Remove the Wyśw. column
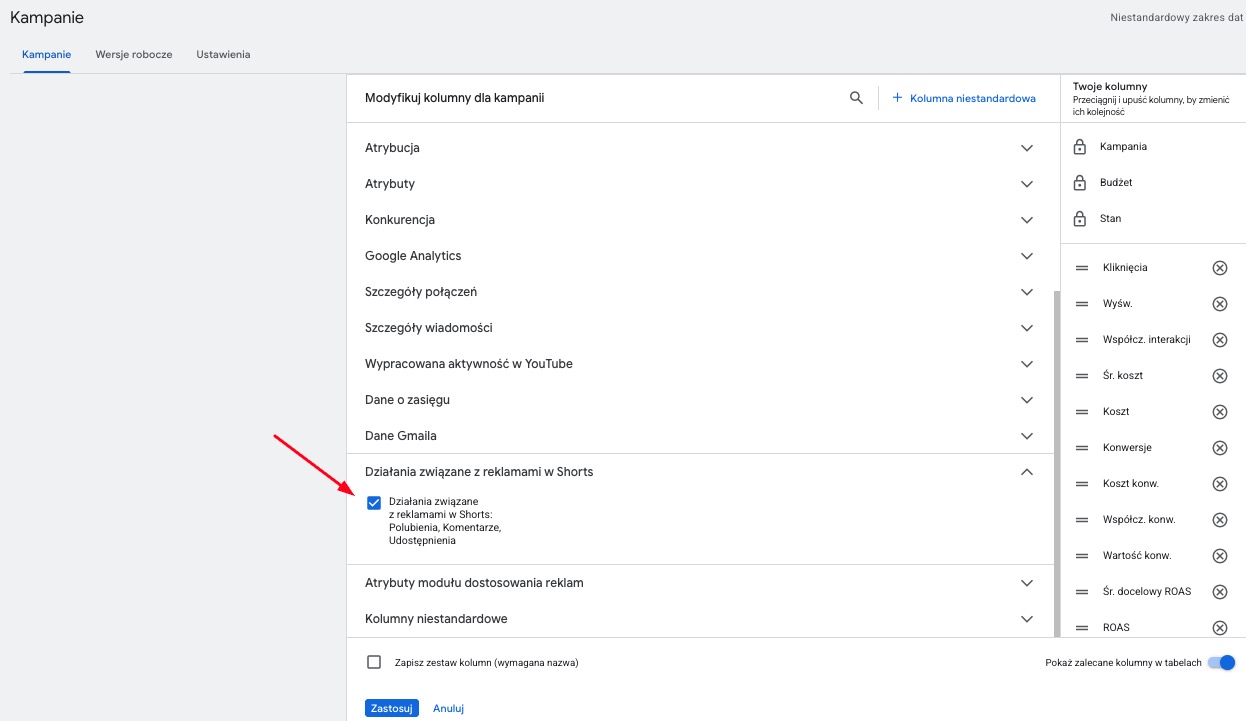Screen dimensions: 1246x721 pos(1220,304)
